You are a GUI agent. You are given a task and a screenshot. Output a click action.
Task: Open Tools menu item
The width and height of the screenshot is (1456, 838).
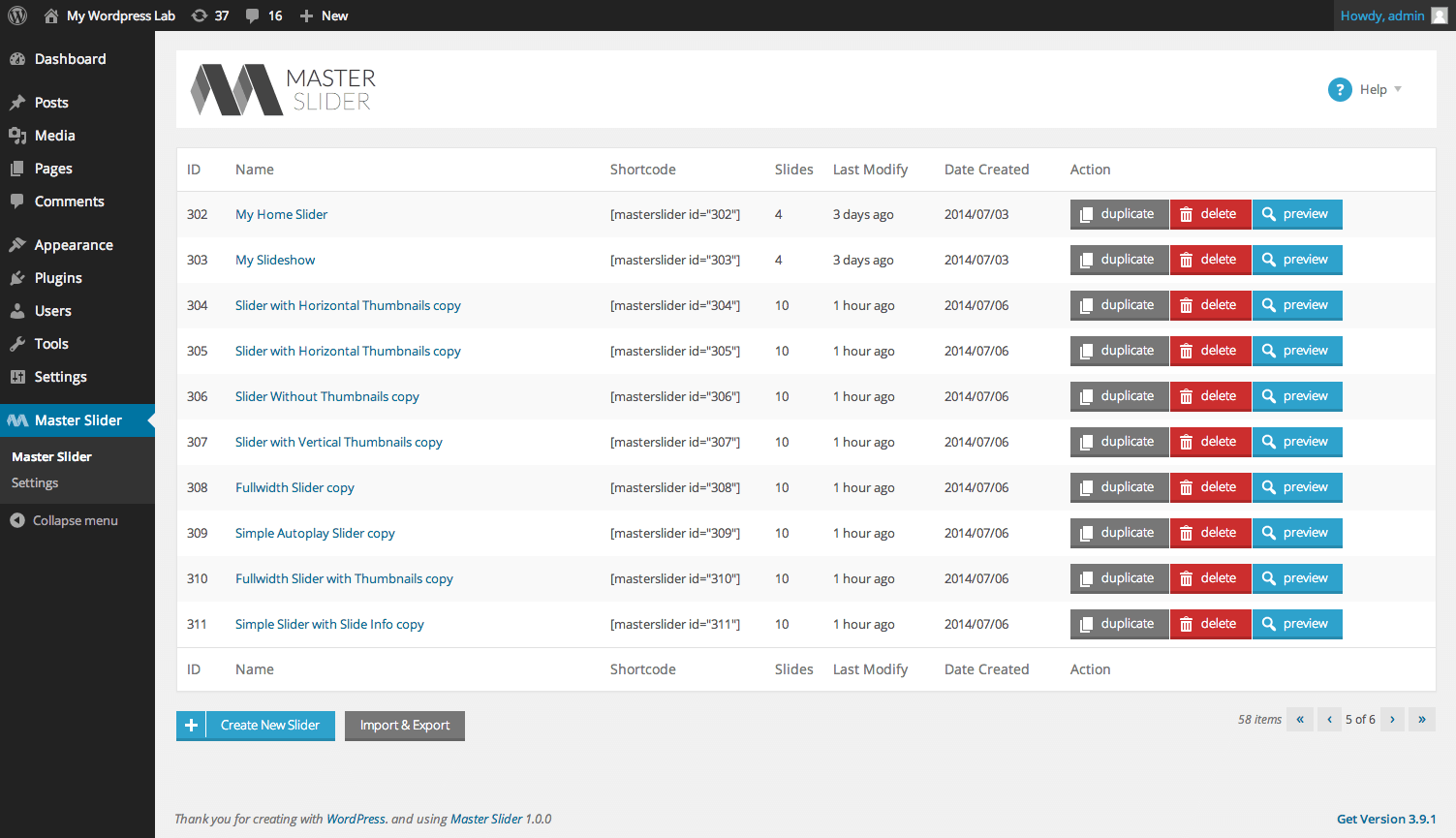[77, 344]
